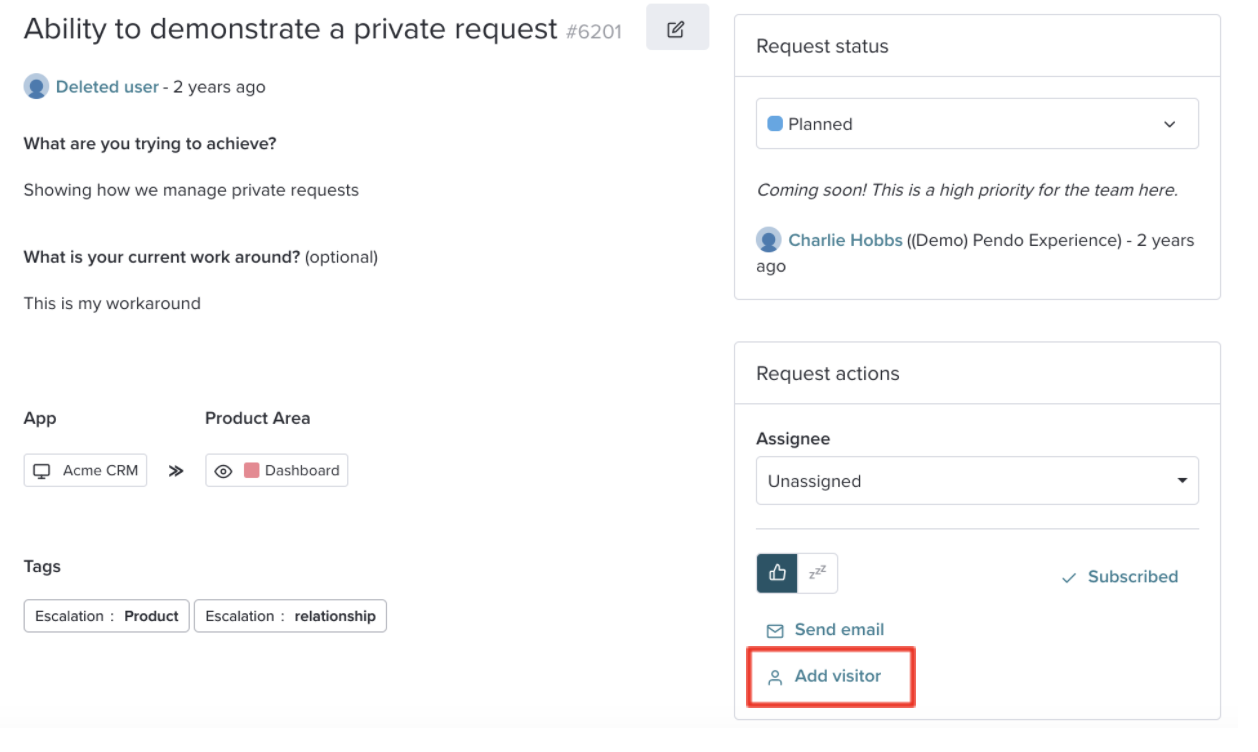Click the snooze zzz button

click(x=818, y=573)
